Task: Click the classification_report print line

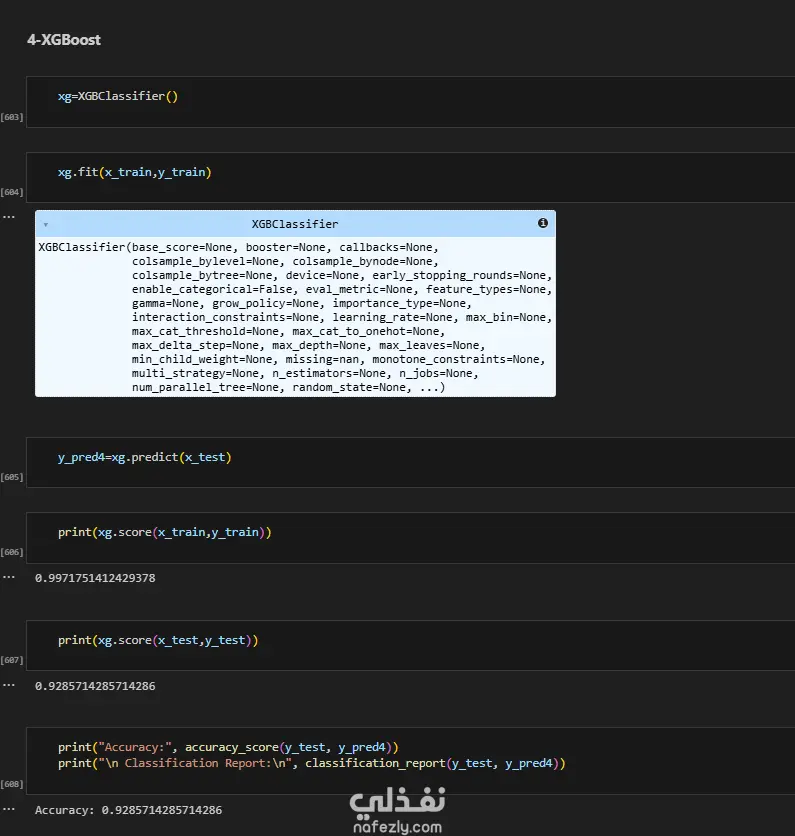Action: pos(312,763)
